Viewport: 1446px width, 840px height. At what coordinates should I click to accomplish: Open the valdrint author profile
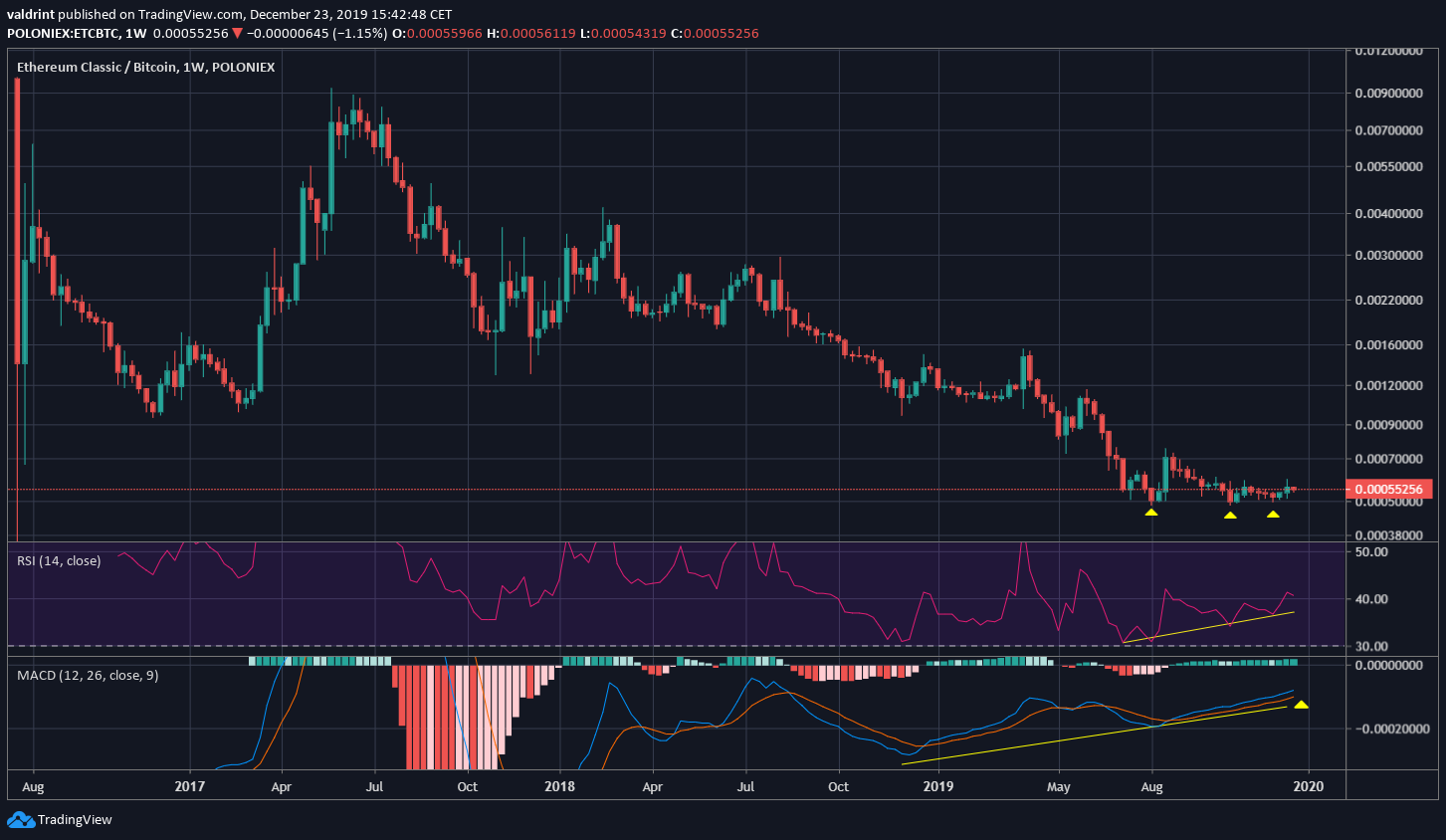[x=29, y=14]
